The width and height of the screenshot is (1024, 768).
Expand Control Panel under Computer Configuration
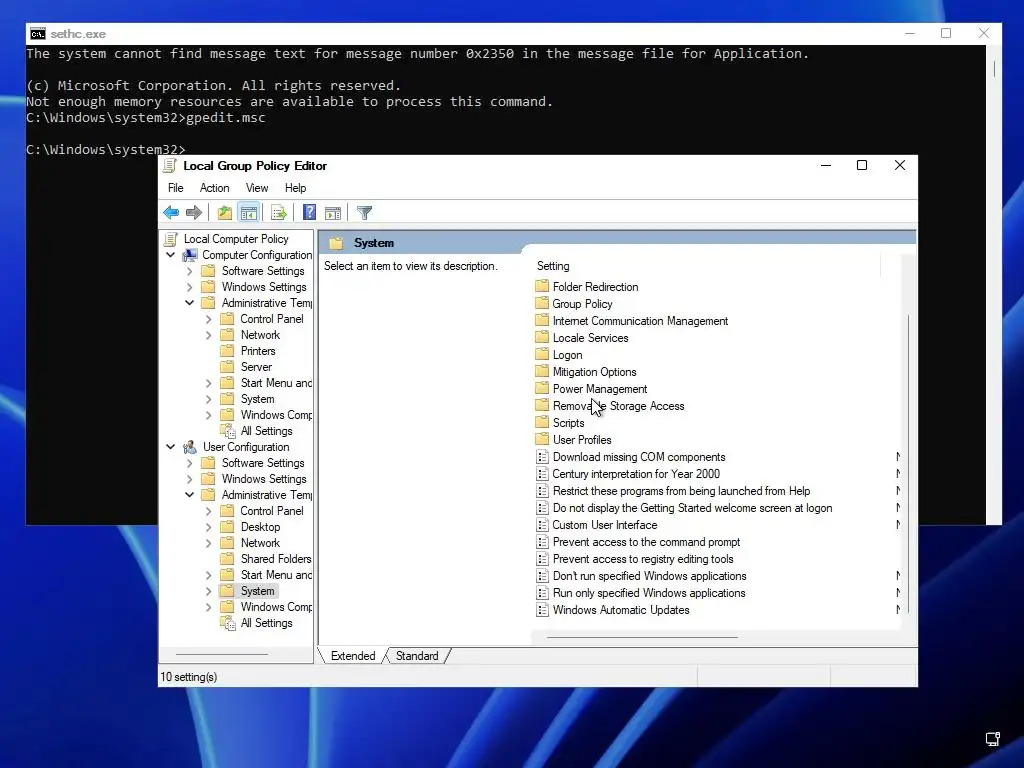(208, 319)
